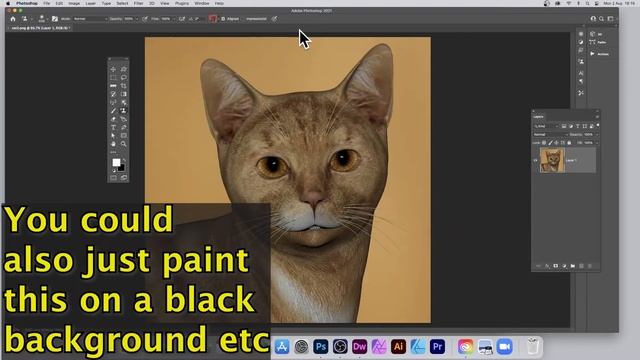Swap foreground and background colors
640x360 pixels.
(124, 159)
